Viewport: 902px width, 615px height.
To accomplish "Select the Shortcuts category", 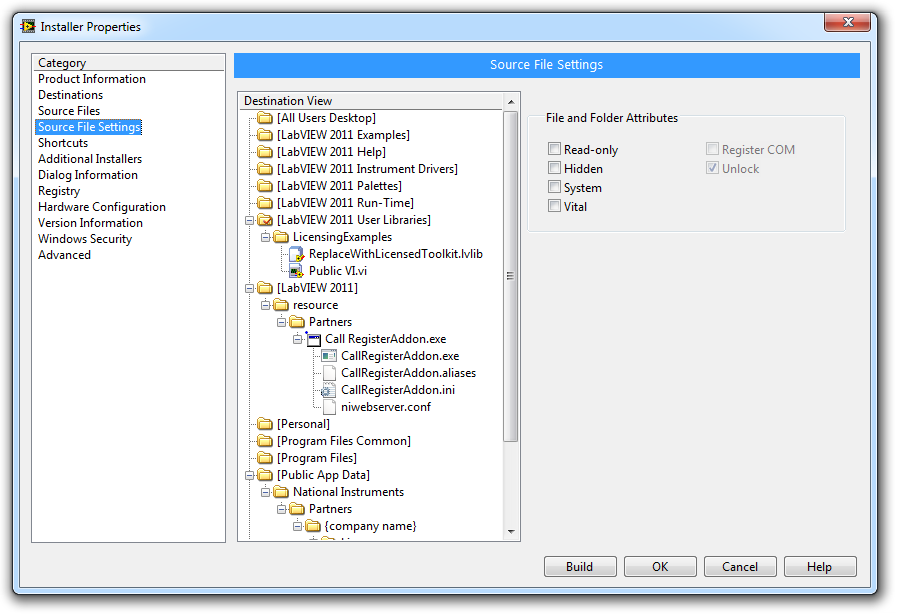I will pyautogui.click(x=63, y=143).
